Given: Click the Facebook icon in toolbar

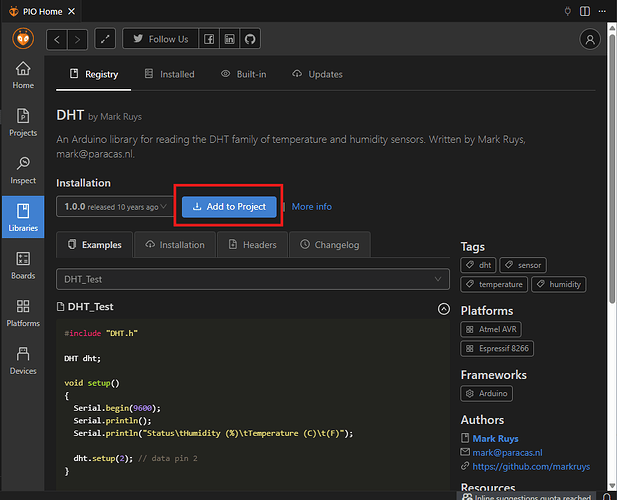Looking at the screenshot, I should click(209, 39).
